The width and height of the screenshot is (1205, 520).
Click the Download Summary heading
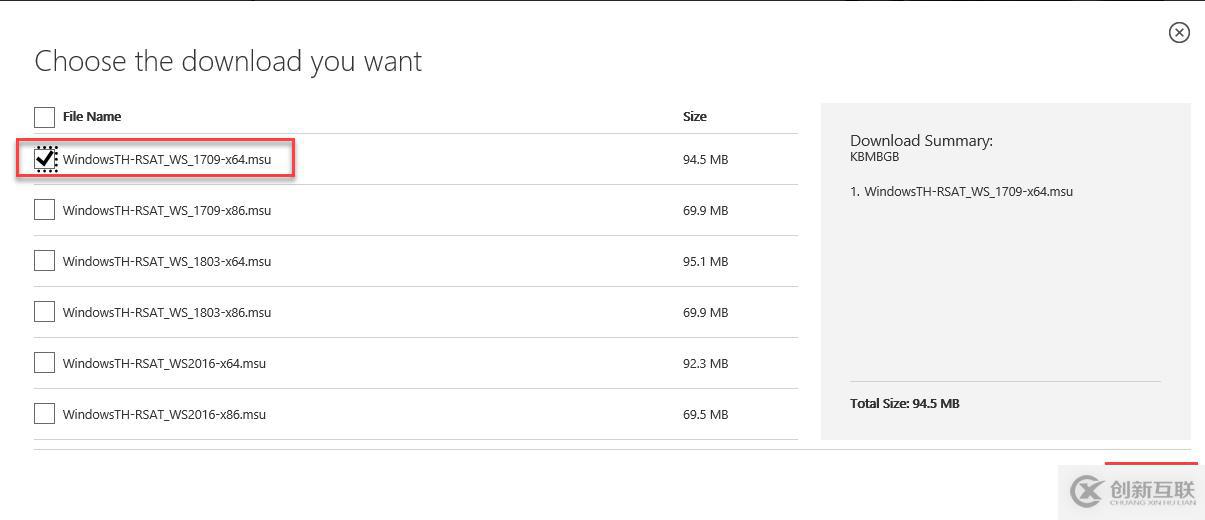point(921,141)
